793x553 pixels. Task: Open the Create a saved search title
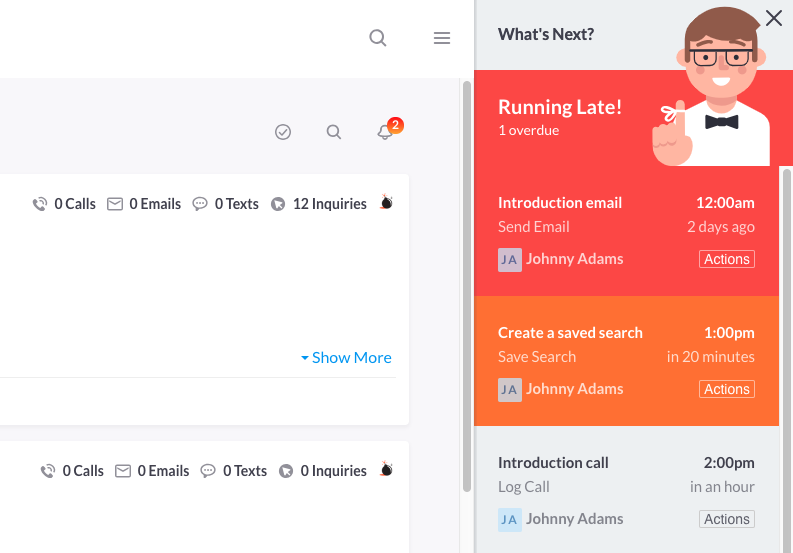[x=570, y=333]
